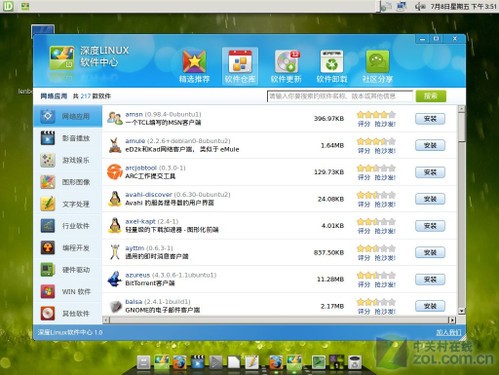This screenshot has width=499, height=375.
Task: Open the amsn package name link
Action: 134,114
